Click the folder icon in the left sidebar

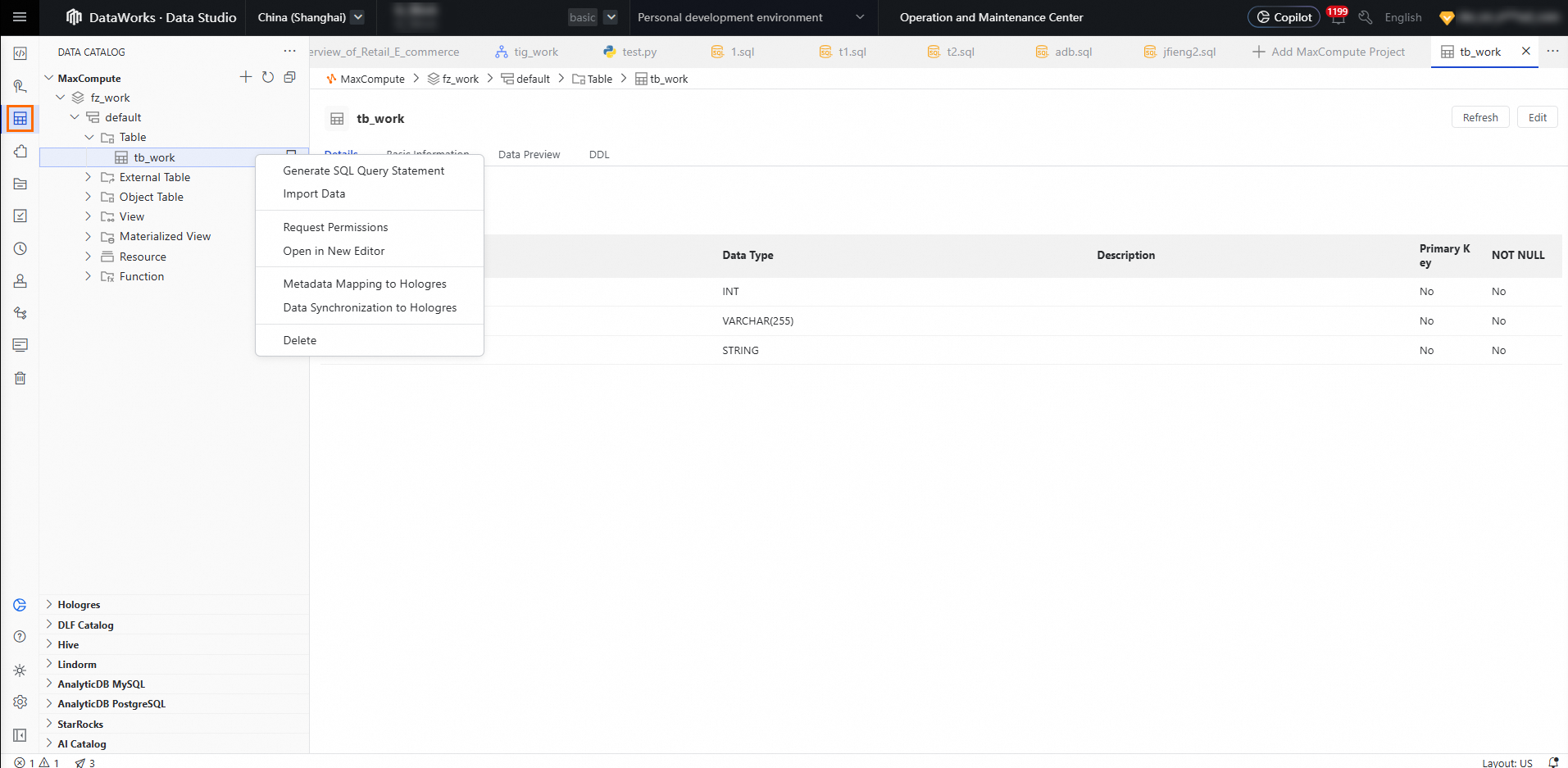coord(20,184)
